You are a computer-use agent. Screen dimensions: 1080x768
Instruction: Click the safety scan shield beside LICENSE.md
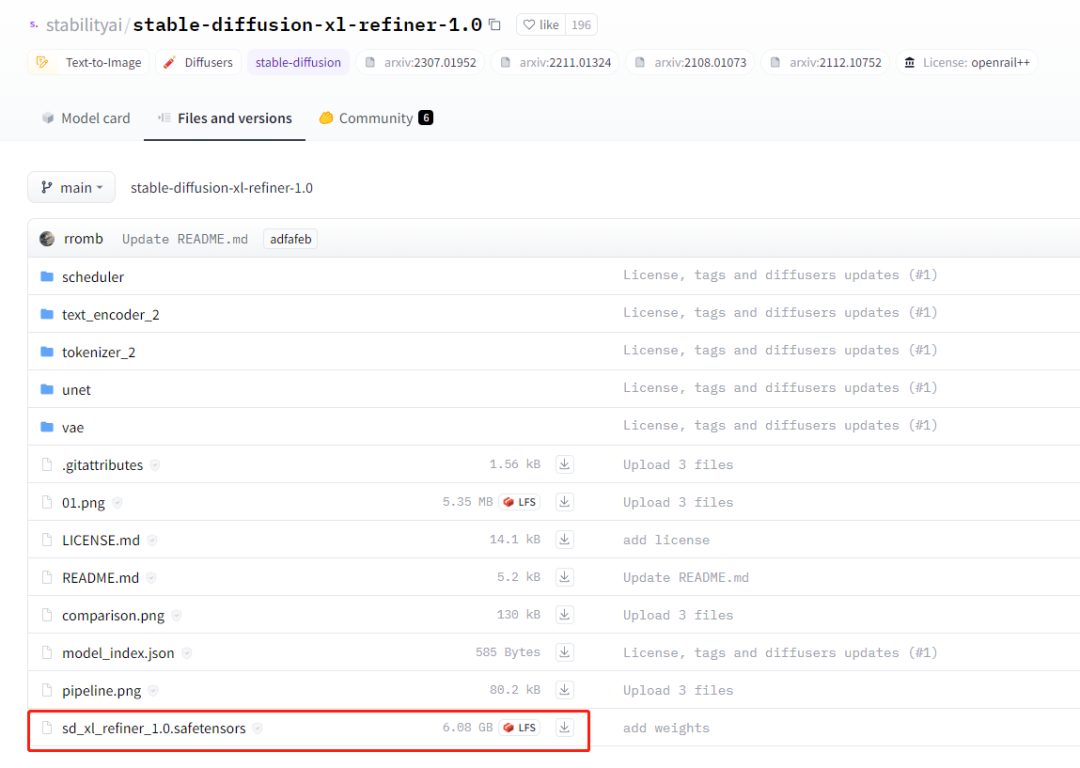[x=152, y=540]
